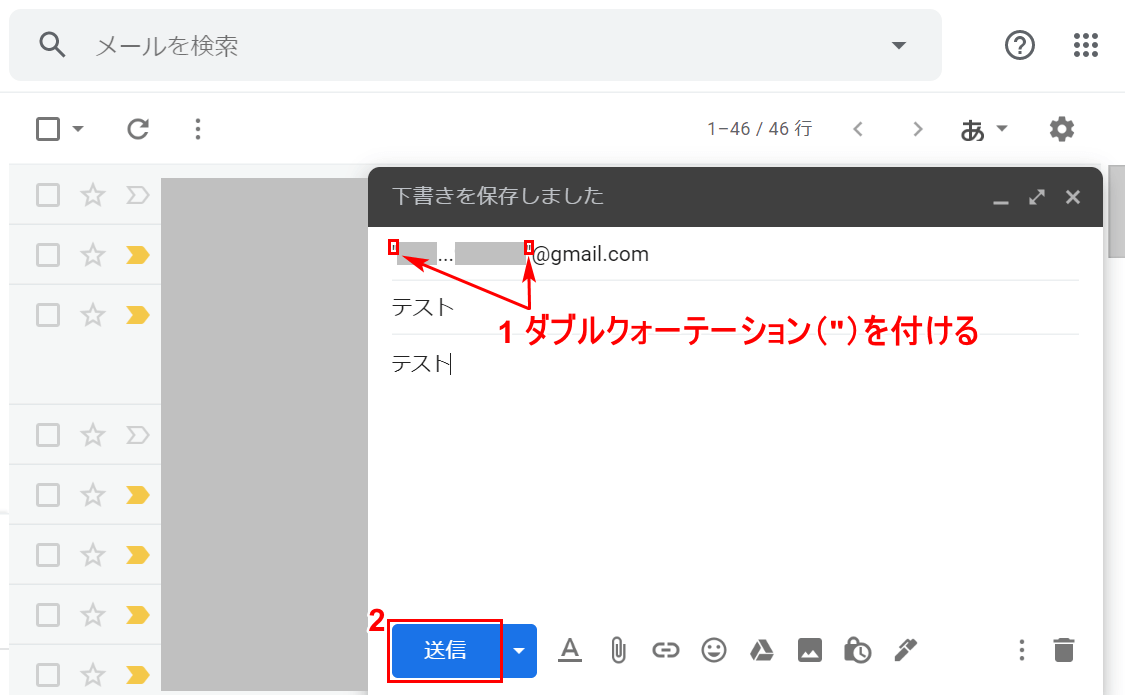1125x695 pixels.
Task: Pop out compose to full screen
Action: tap(1037, 197)
